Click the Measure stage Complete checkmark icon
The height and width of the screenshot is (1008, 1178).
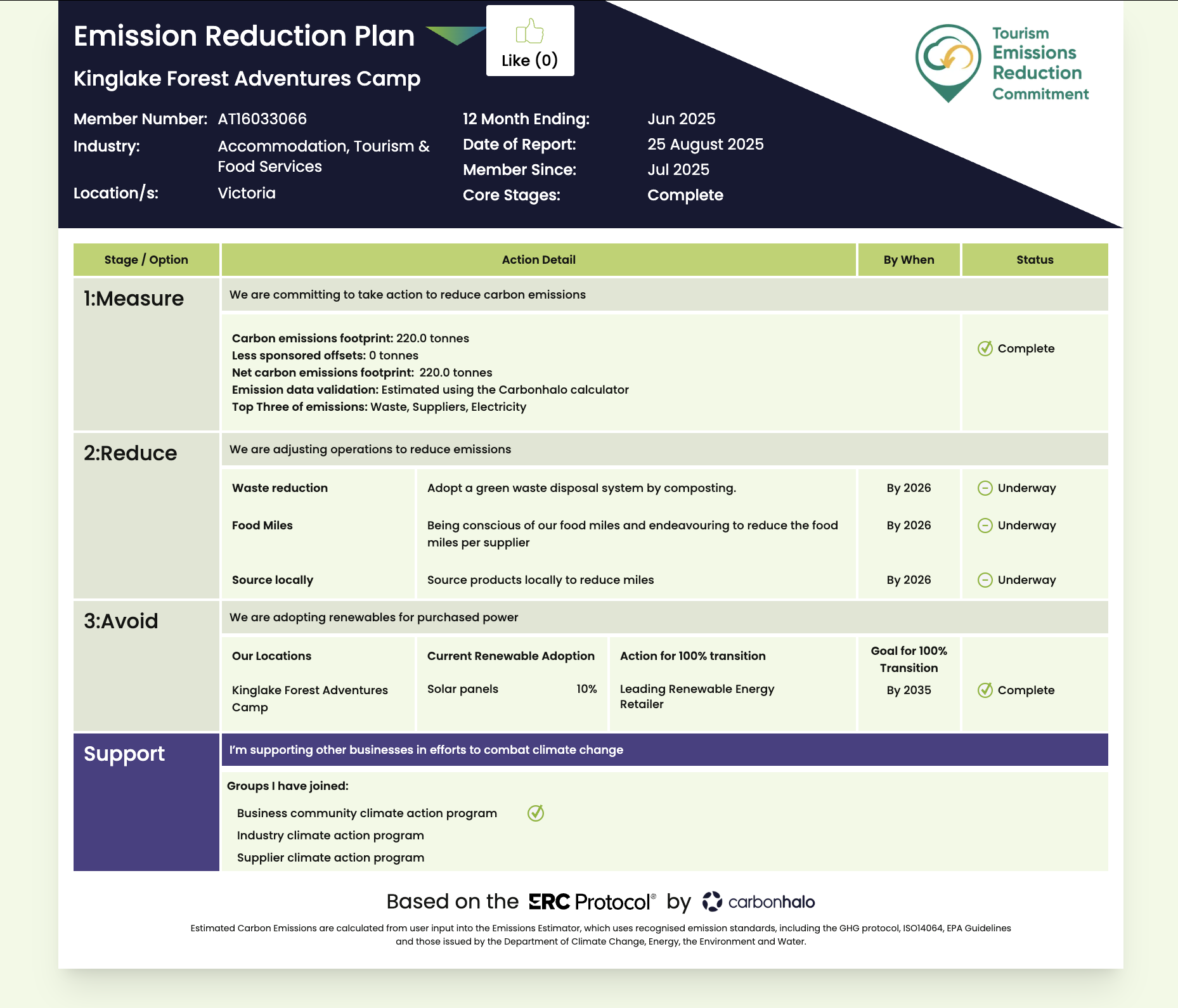coord(985,349)
